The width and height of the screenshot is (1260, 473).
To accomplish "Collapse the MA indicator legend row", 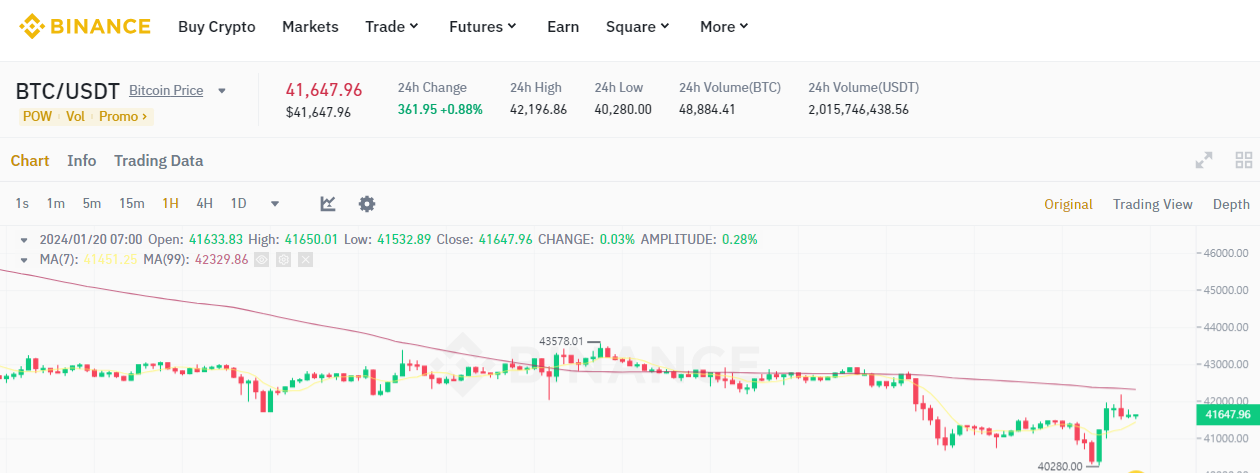I will click(24, 260).
